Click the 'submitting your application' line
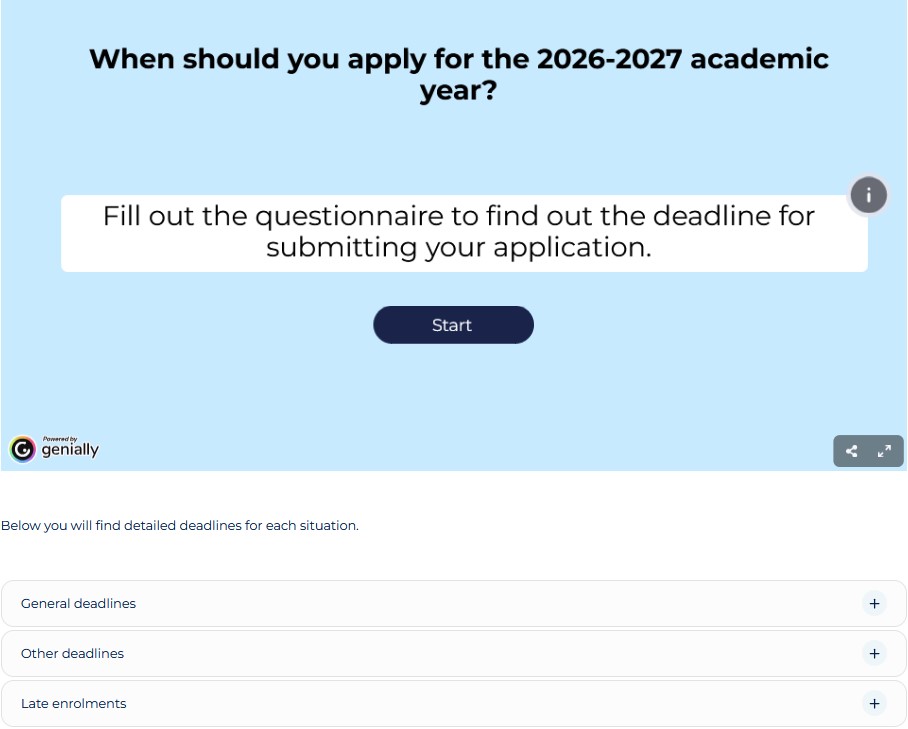The image size is (908, 729). 459,248
